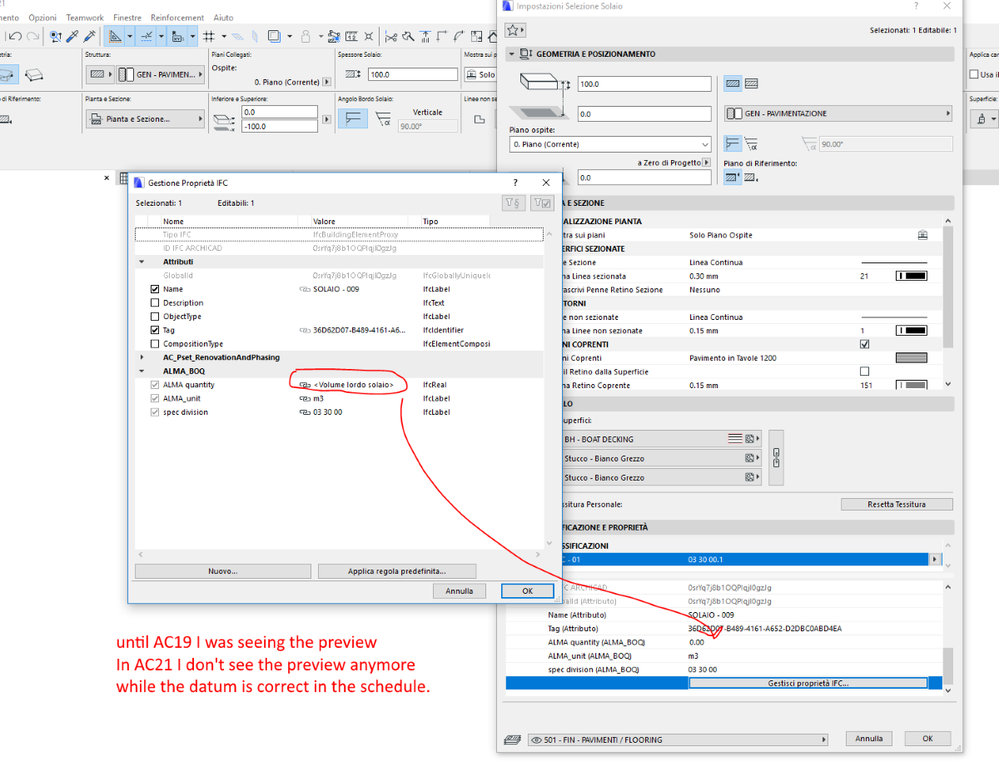This screenshot has height=773, width=999.
Task: Enable the ObjectType attribute checkbox
Action: (154, 317)
